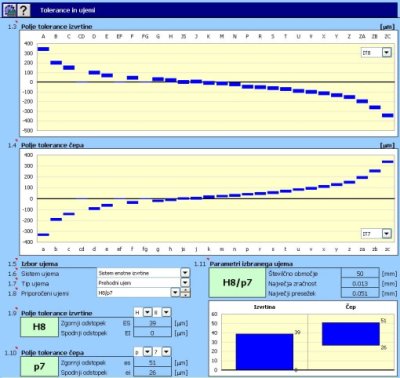Click the ES upper deviation value 39
The height and width of the screenshot is (378, 400).
[x=152, y=323]
